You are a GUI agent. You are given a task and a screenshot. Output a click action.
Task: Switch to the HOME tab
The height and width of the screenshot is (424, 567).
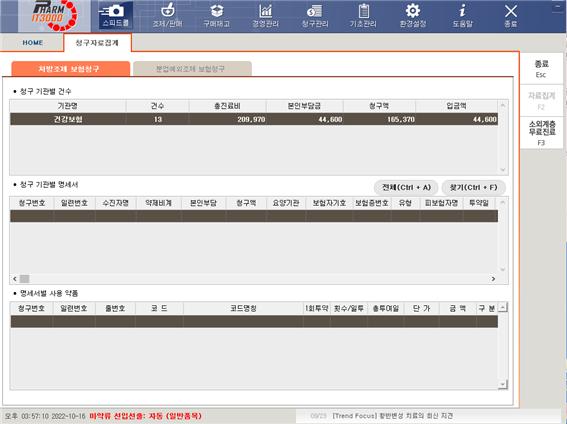(33, 43)
